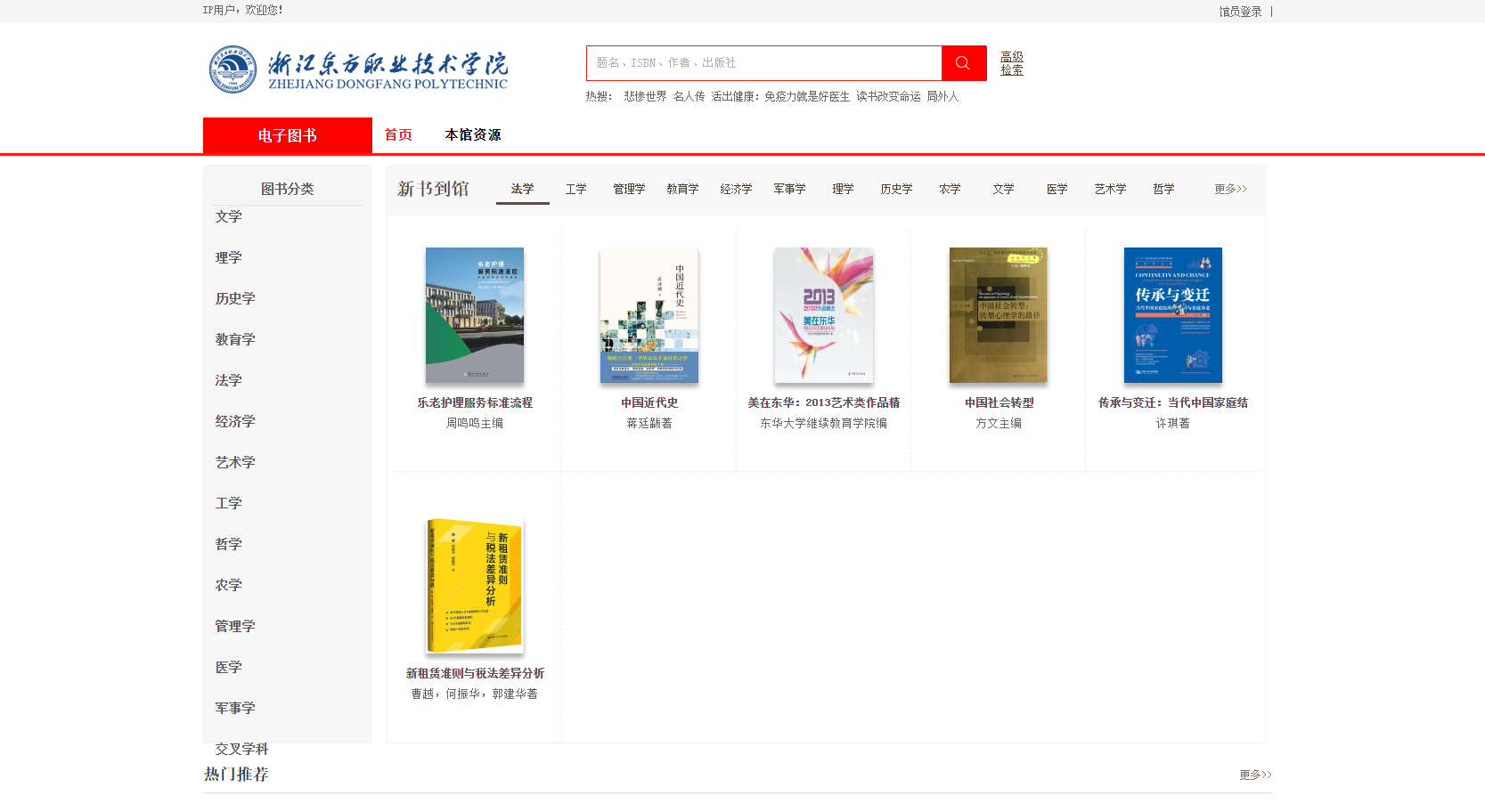Open 更多 beside 热门推荐 section
1485x812 pixels.
[1254, 775]
